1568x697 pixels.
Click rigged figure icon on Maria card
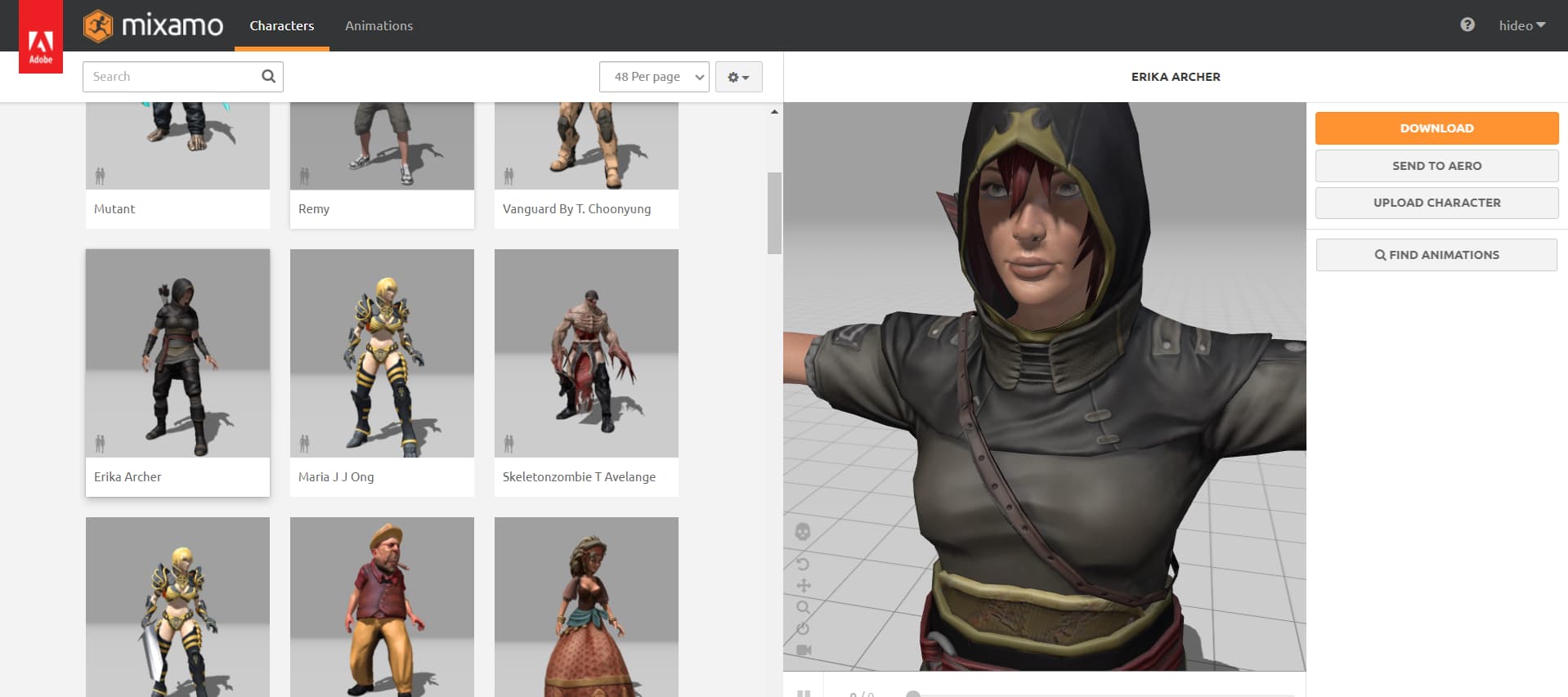tap(304, 444)
